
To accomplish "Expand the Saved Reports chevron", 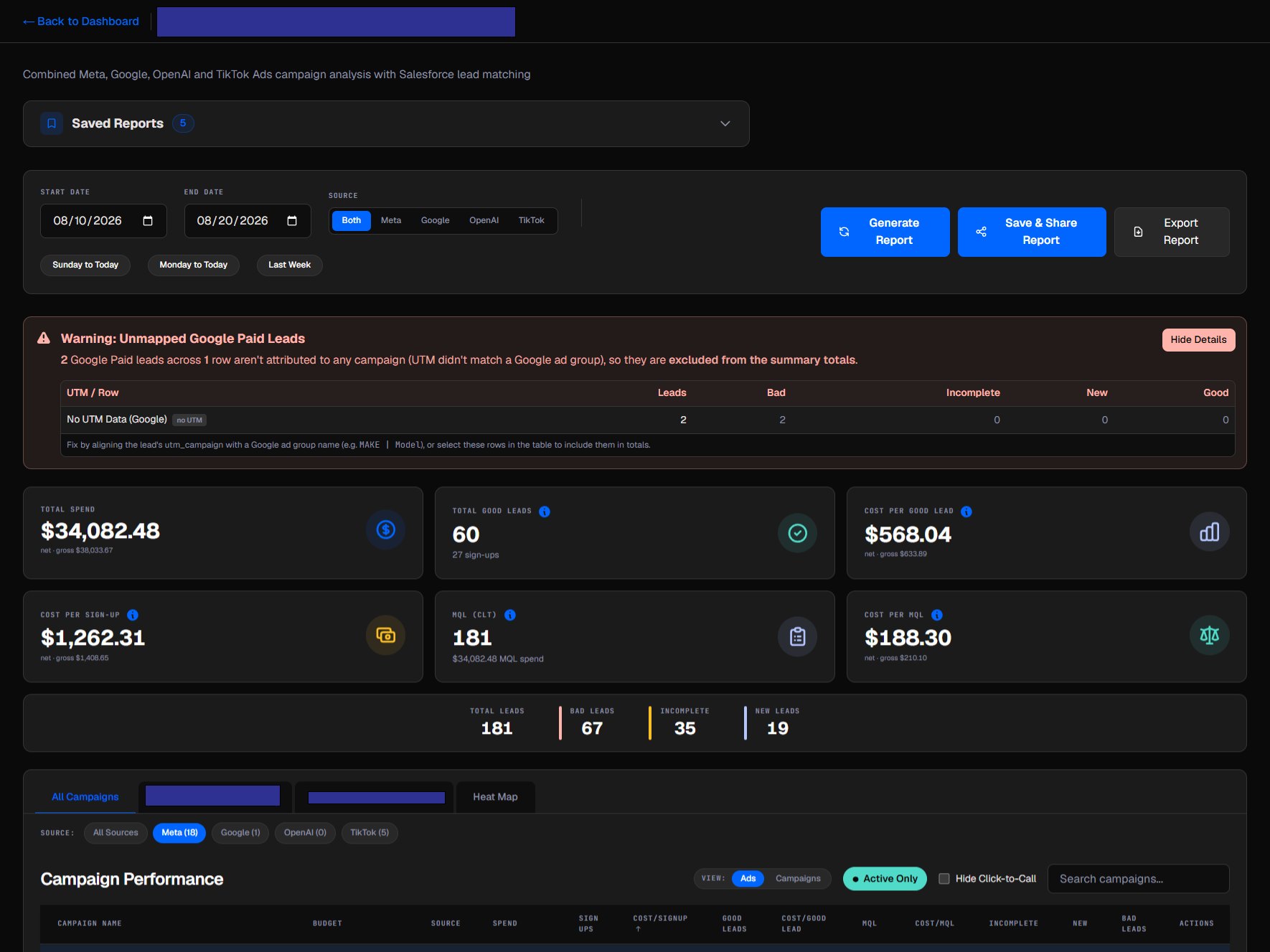I will pos(725,123).
